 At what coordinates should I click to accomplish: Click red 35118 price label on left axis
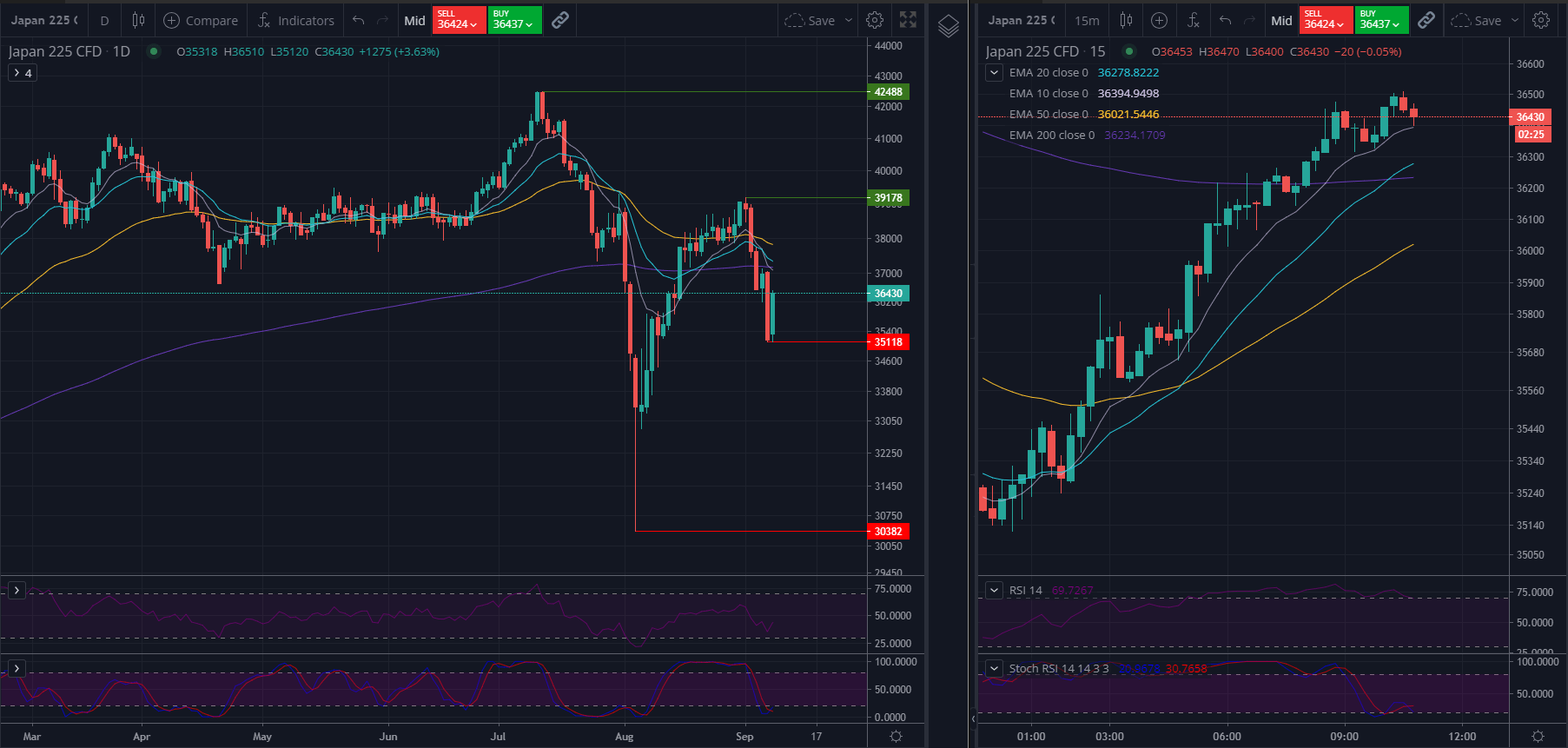click(888, 342)
